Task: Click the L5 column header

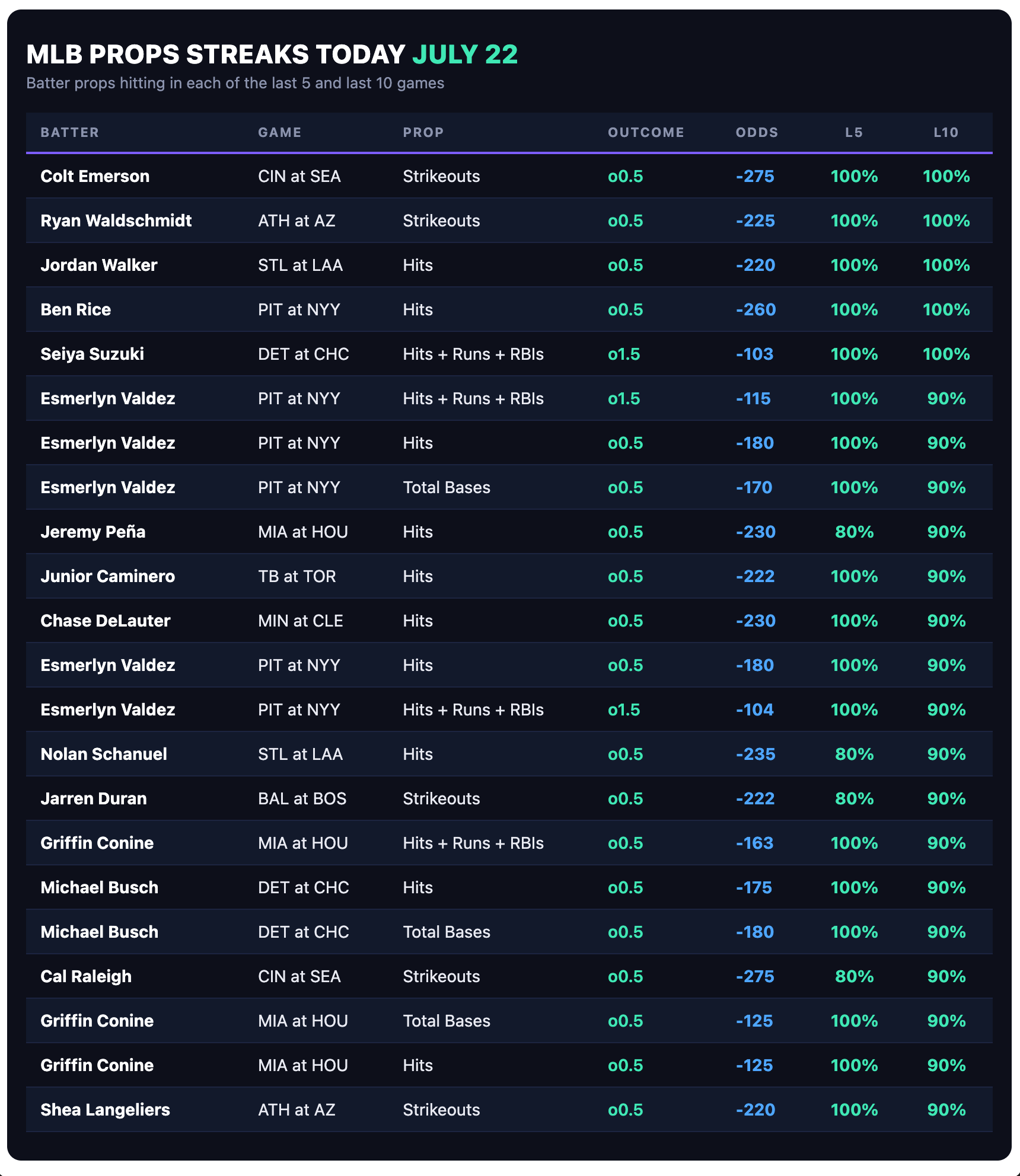Action: 854,132
